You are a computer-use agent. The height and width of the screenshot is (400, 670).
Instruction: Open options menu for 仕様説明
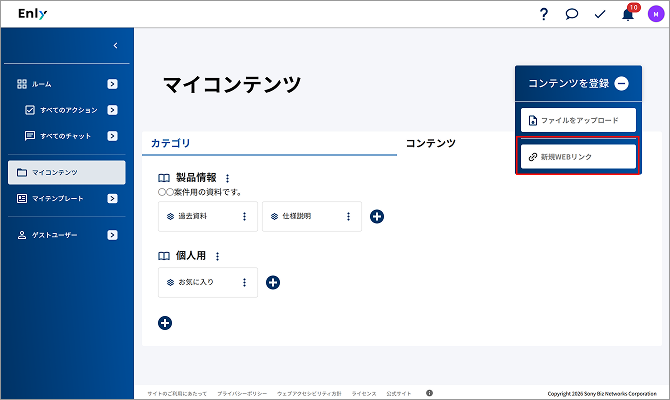348,217
